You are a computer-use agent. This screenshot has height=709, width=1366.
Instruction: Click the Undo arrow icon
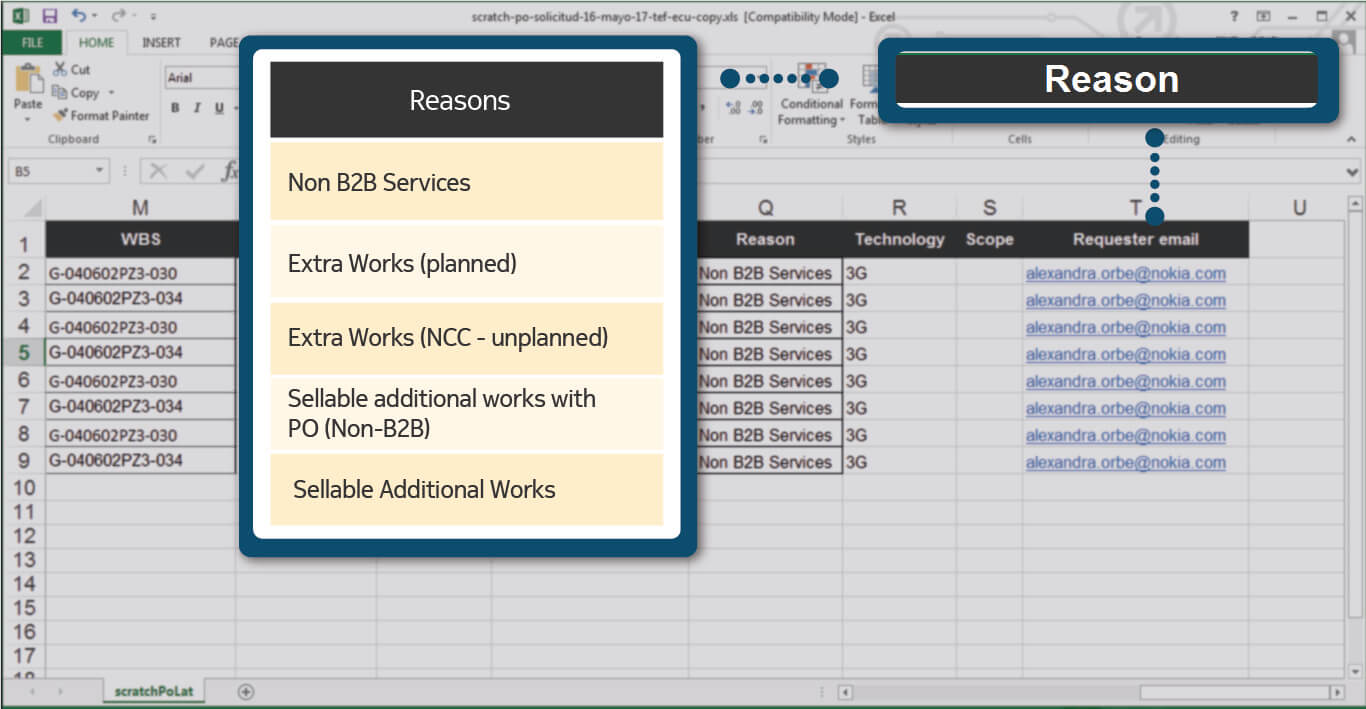pyautogui.click(x=78, y=16)
